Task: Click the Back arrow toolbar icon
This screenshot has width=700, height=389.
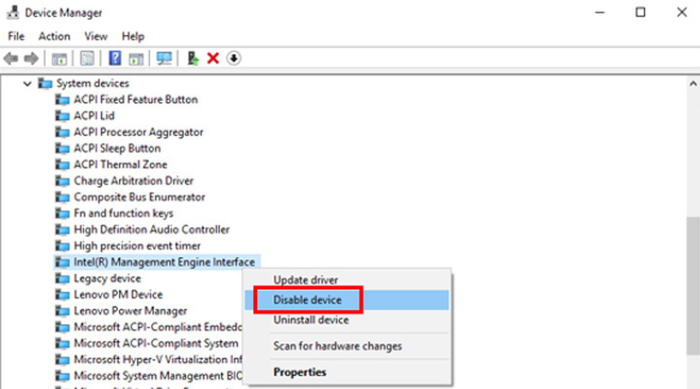Action: tap(11, 58)
